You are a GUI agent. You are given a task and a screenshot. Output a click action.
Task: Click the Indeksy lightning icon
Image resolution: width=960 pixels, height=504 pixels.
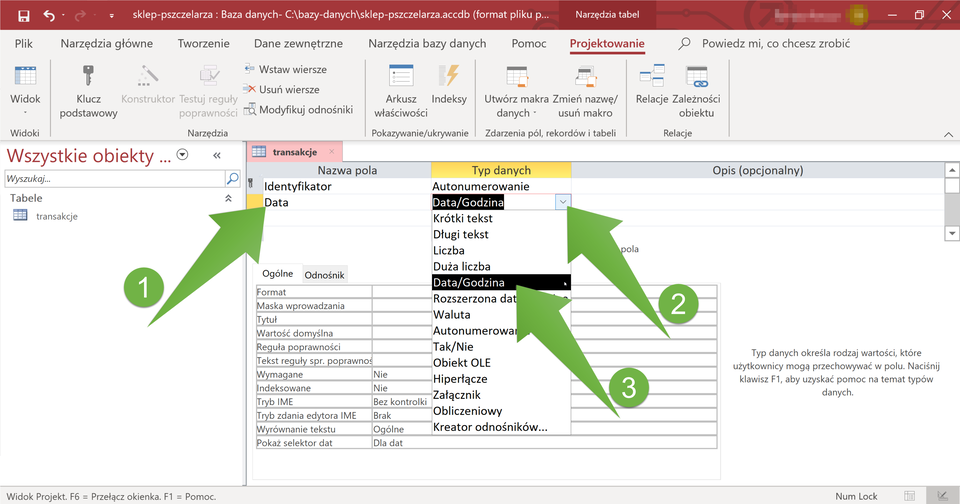click(x=449, y=78)
